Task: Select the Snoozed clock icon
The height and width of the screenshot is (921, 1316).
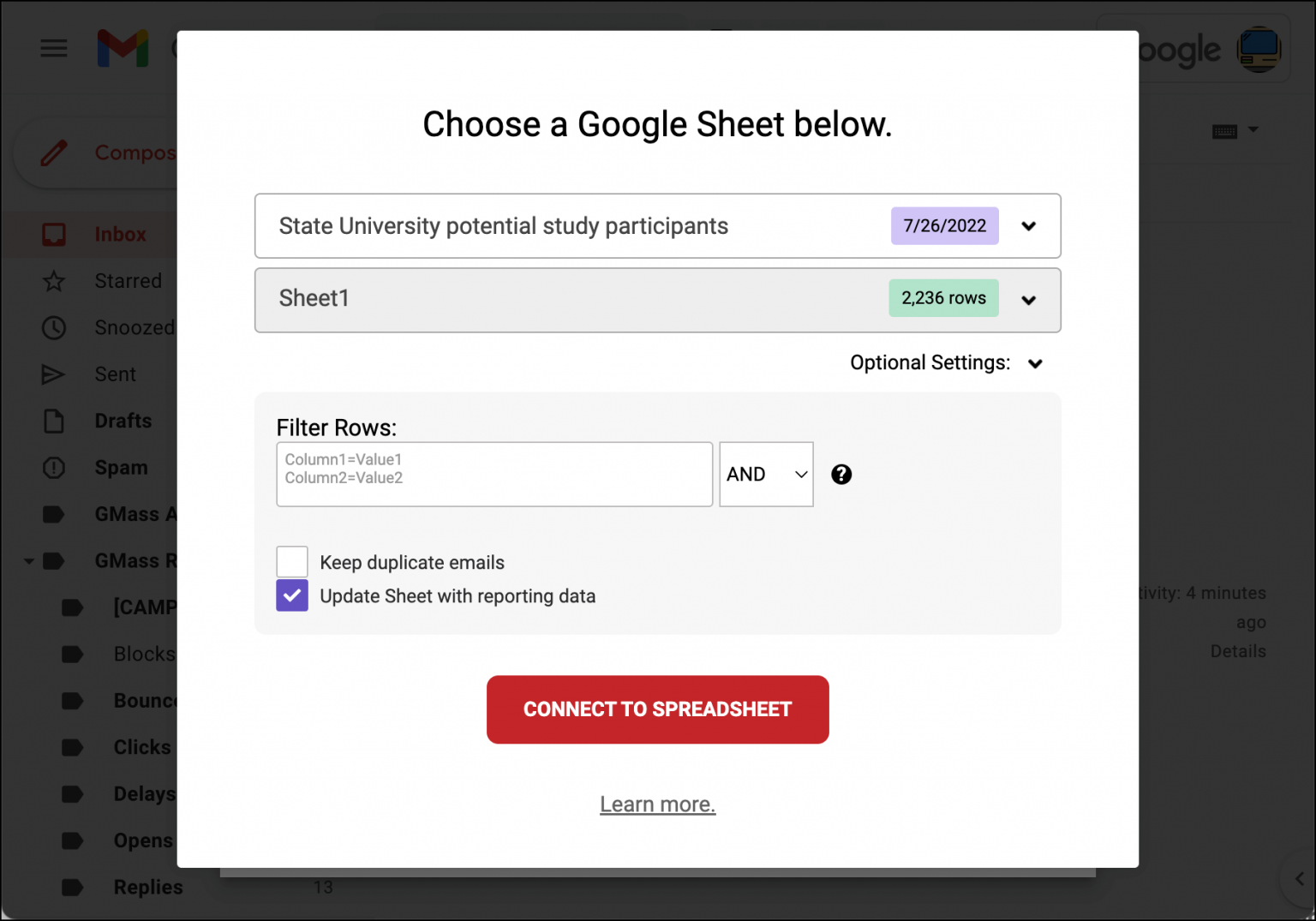Action: coord(54,327)
